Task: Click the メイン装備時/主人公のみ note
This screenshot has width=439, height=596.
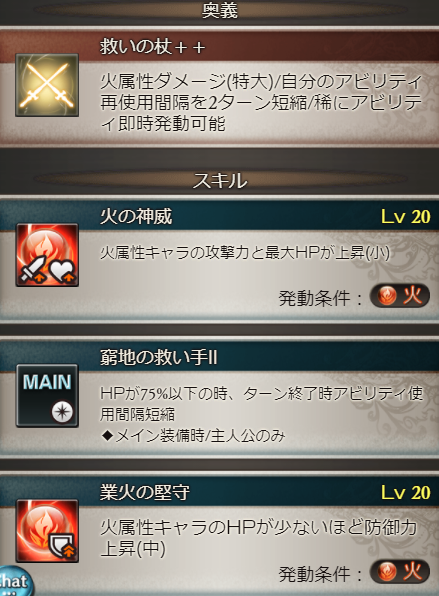Action: [193, 436]
